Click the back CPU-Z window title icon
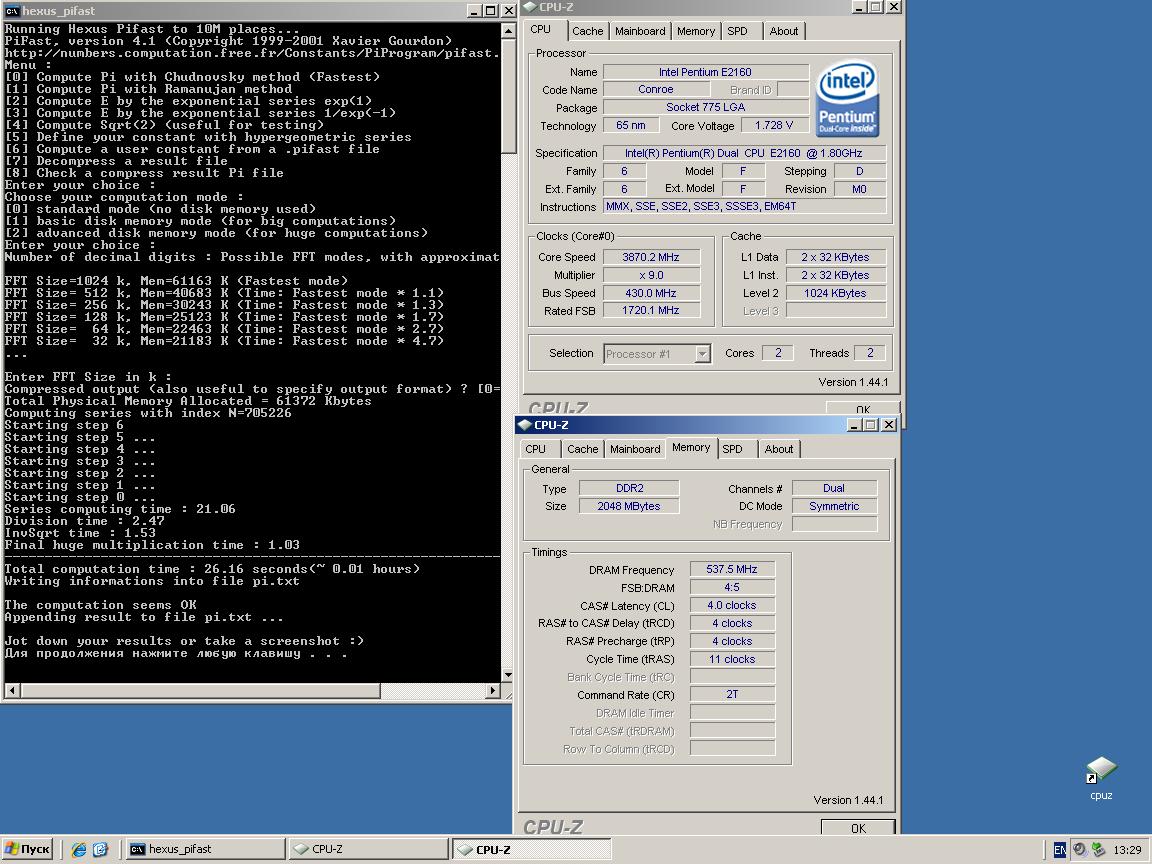Viewport: 1152px width, 864px height. pyautogui.click(x=530, y=7)
